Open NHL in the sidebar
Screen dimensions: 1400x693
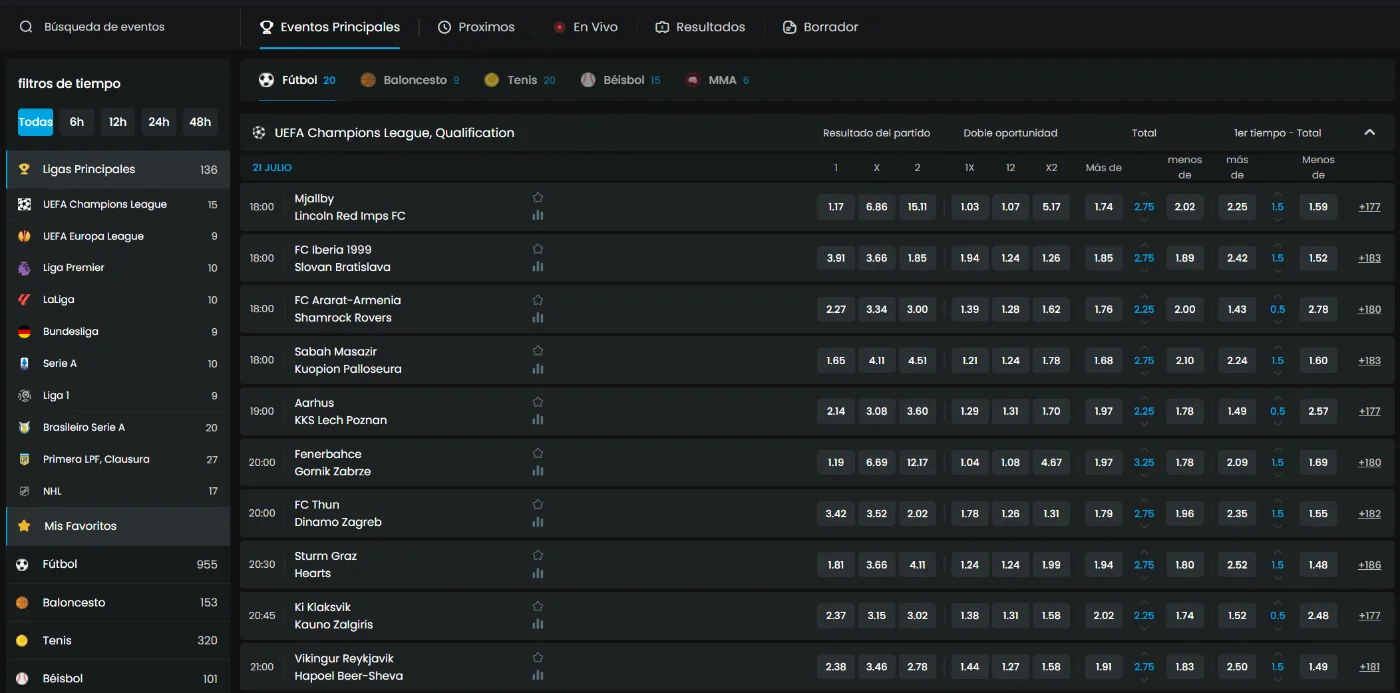[118, 491]
